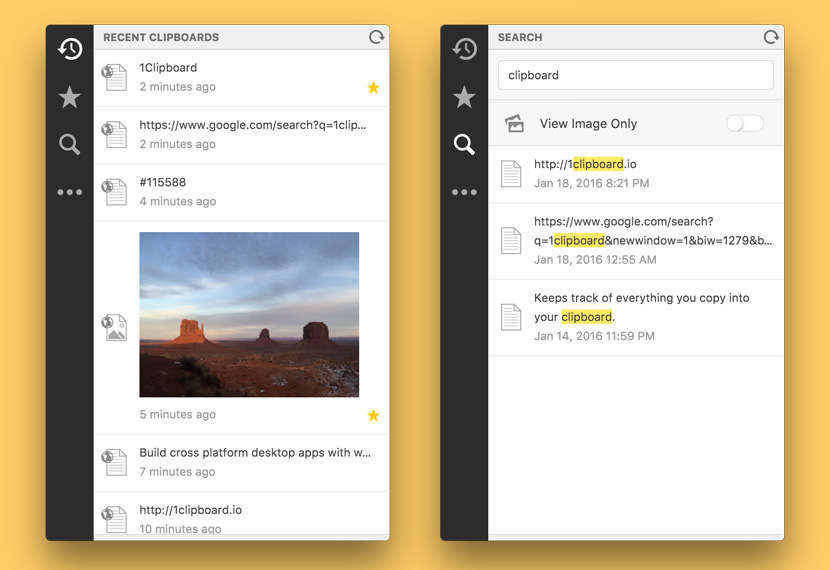Click Jan 18, 2016 8:21 PM timestamp
Viewport: 830px width, 570px height.
tap(591, 184)
